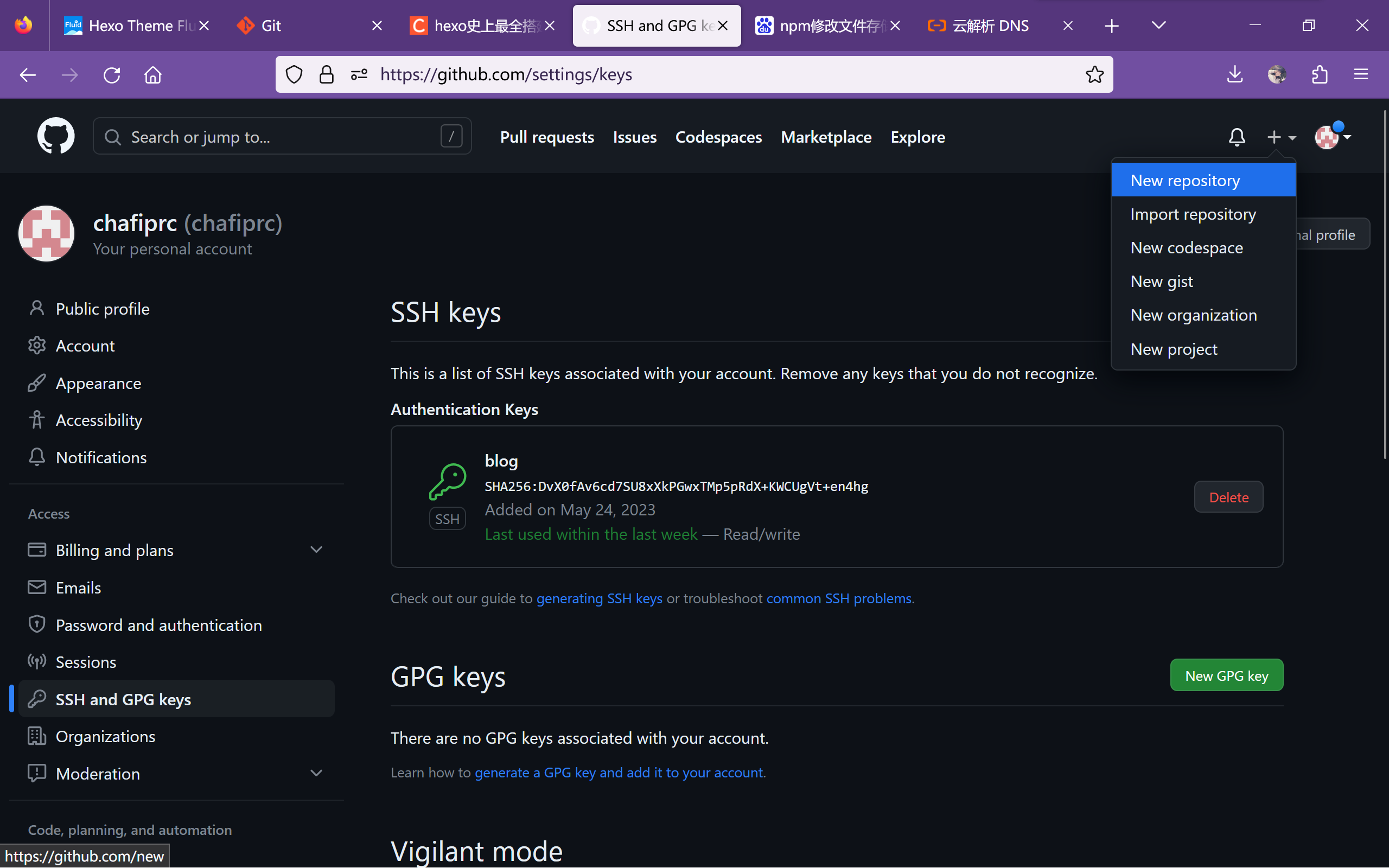1389x868 pixels.
Task: Click the New GPG key button
Action: [x=1226, y=676]
